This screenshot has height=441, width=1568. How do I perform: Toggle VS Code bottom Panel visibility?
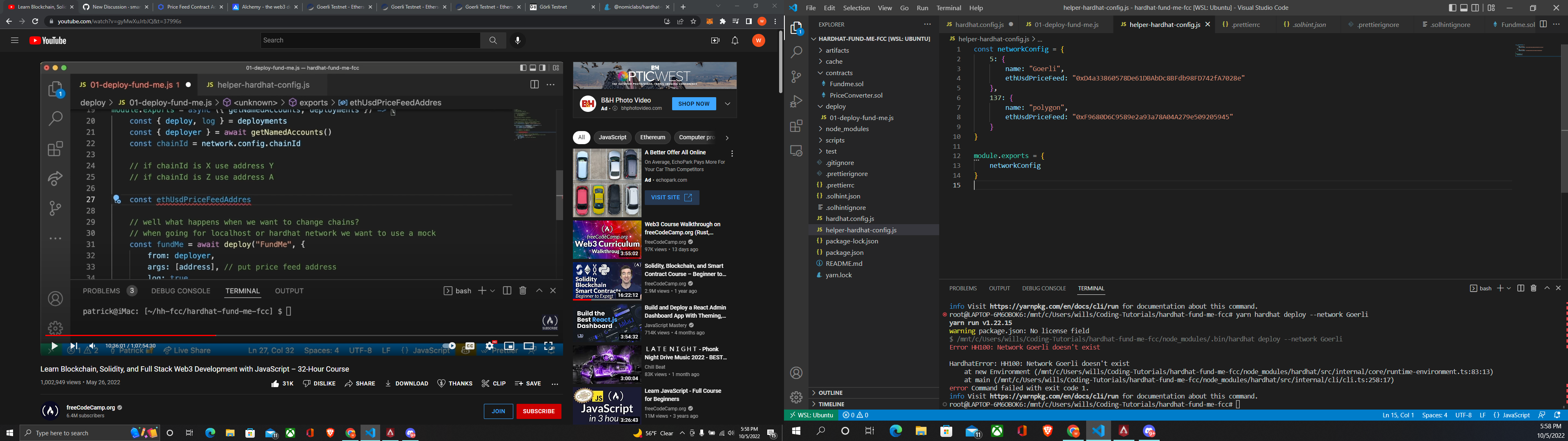[x=1464, y=8]
